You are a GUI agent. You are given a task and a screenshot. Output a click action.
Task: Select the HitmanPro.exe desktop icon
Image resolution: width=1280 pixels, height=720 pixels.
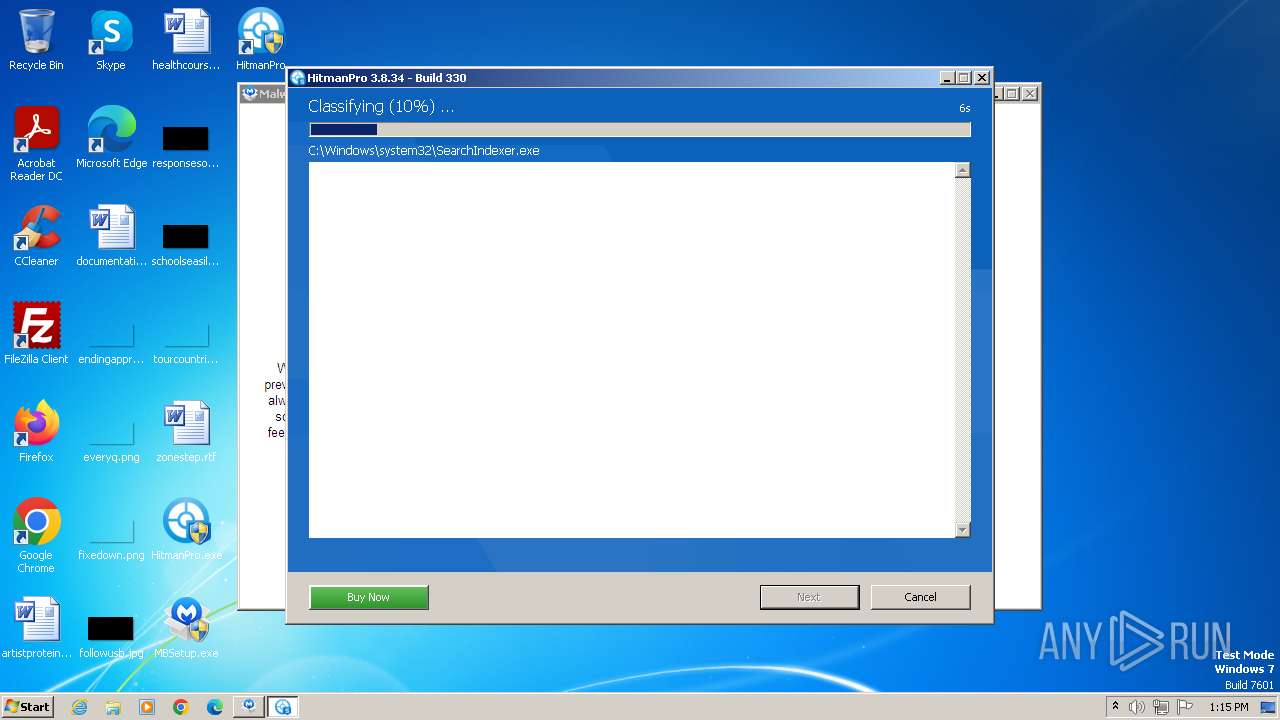coord(186,530)
